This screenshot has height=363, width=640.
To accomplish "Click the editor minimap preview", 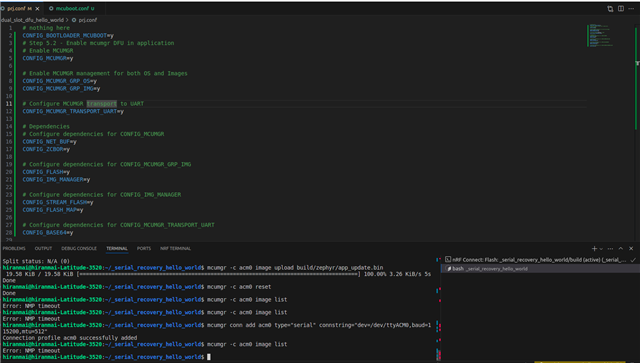I will coord(600,36).
